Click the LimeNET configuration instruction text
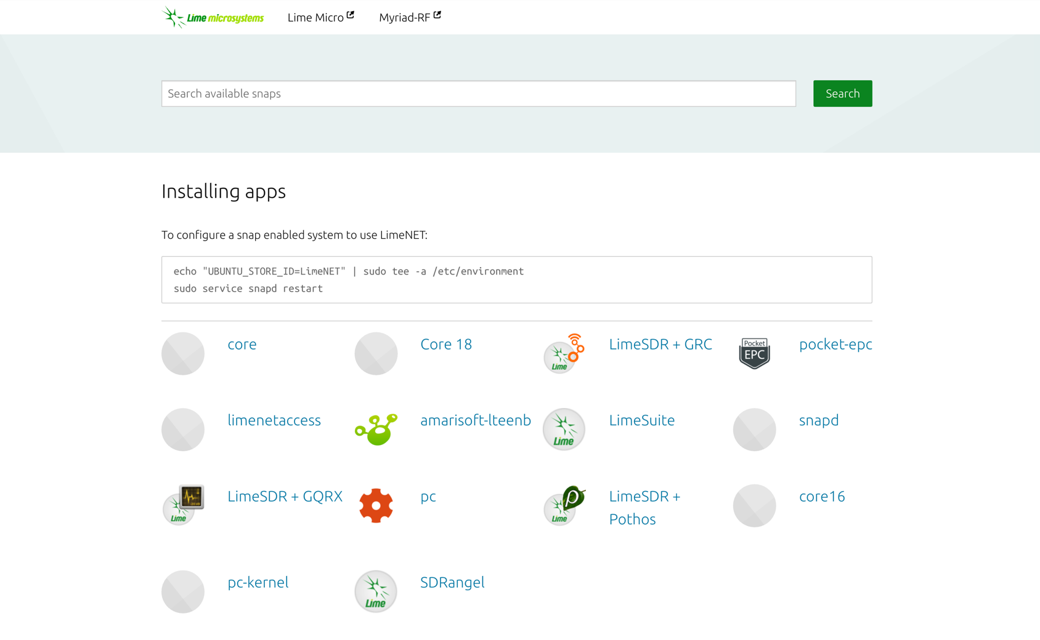Viewport: 1040px width, 640px height. tap(294, 235)
